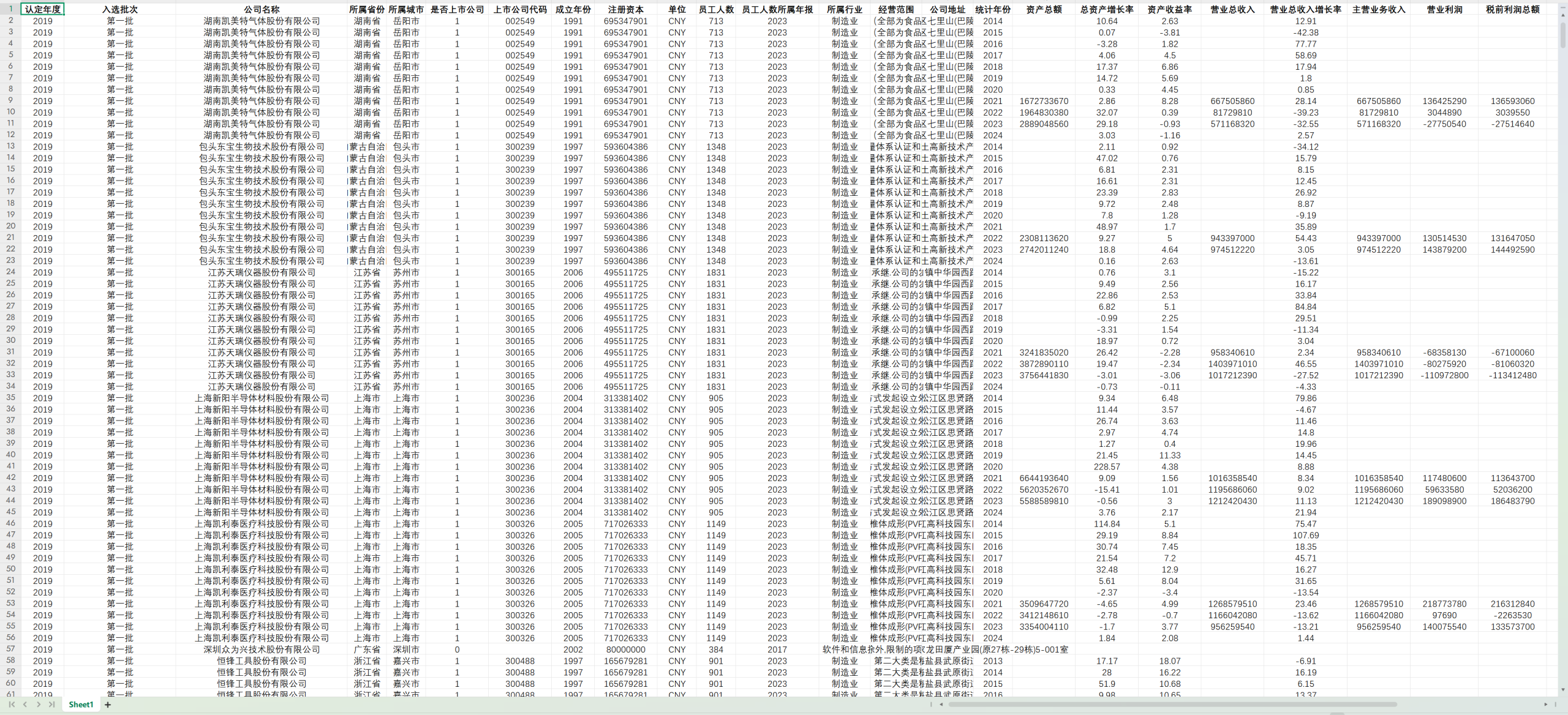Jump to first sheet with navigation arrow
Viewport: 1568px width, 715px height.
[x=12, y=705]
